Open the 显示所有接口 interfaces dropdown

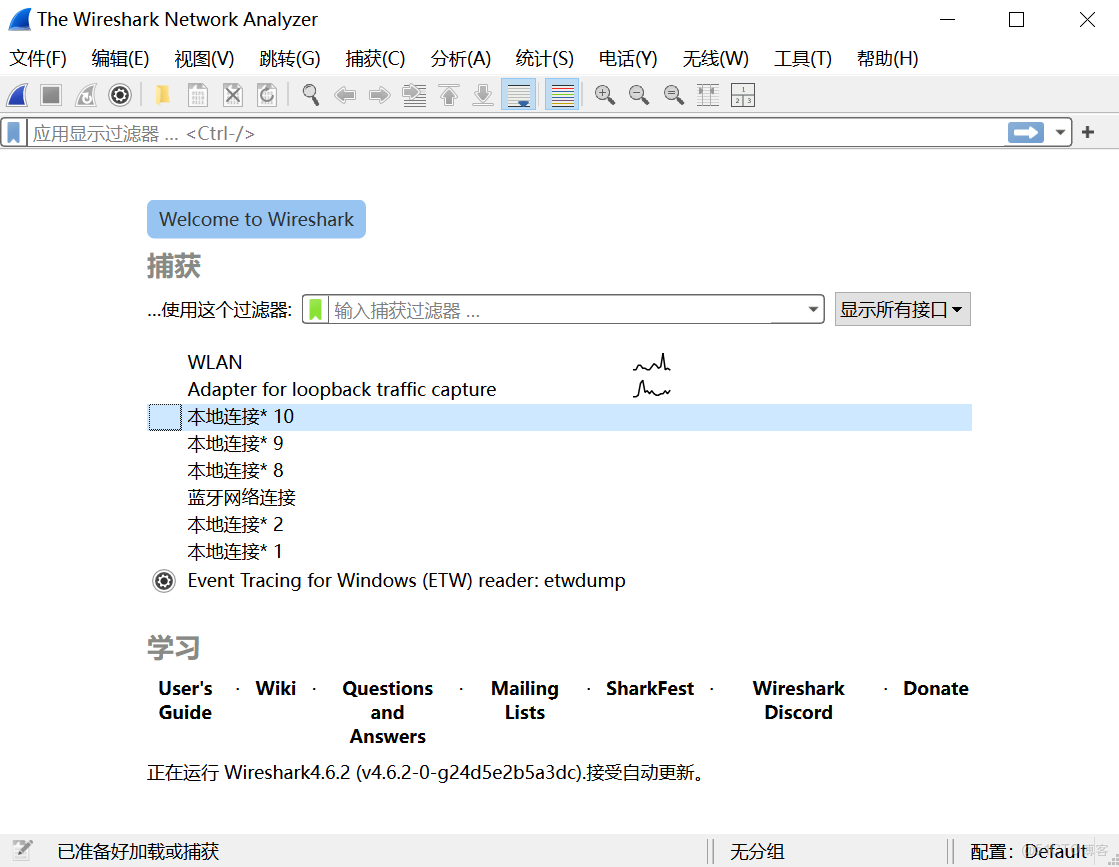point(901,309)
